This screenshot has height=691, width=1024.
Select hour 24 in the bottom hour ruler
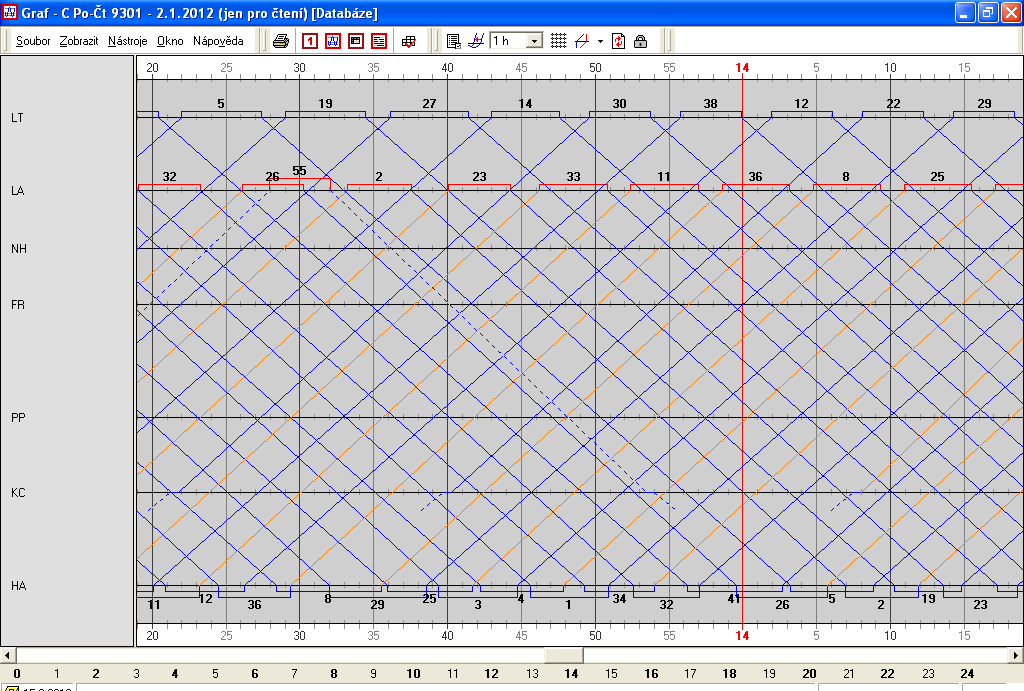(x=967, y=673)
